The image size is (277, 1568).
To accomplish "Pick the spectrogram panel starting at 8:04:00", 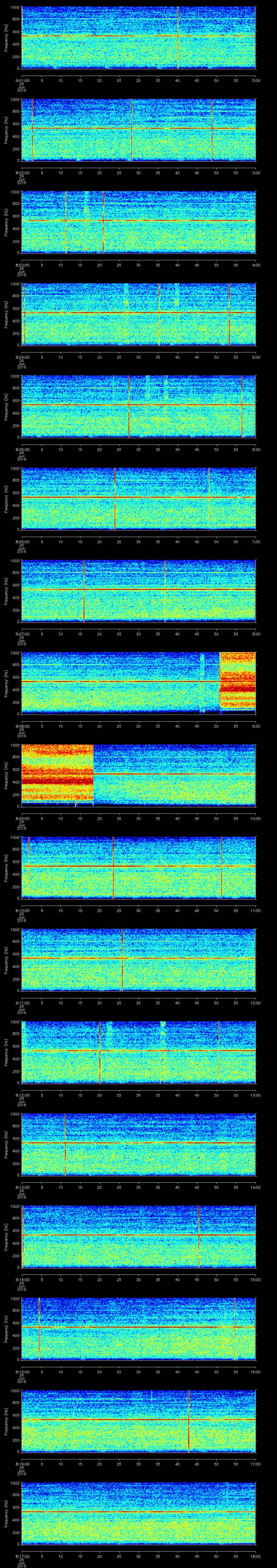I will click(139, 315).
